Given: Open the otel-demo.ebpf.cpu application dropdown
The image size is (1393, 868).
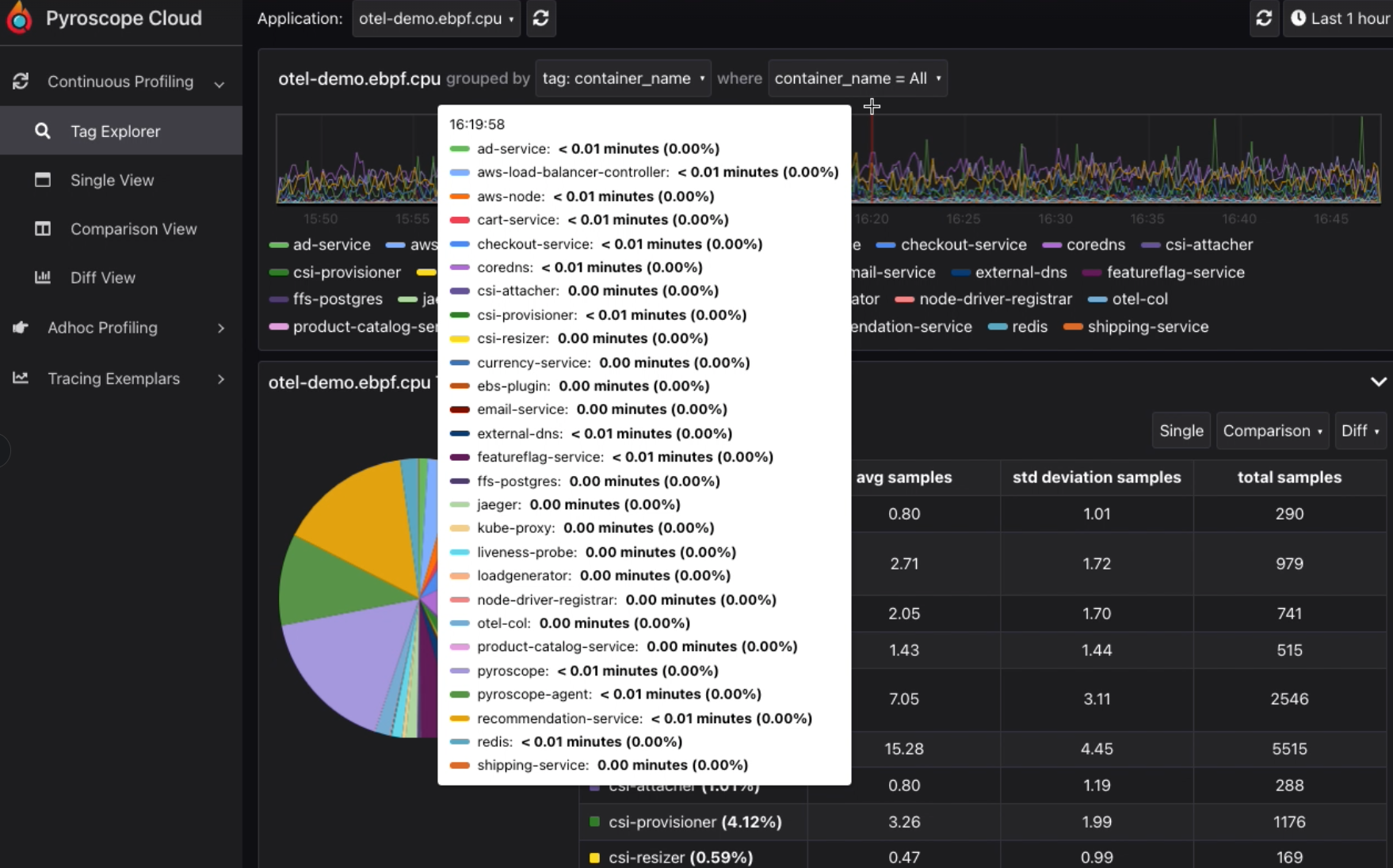Looking at the screenshot, I should [435, 18].
